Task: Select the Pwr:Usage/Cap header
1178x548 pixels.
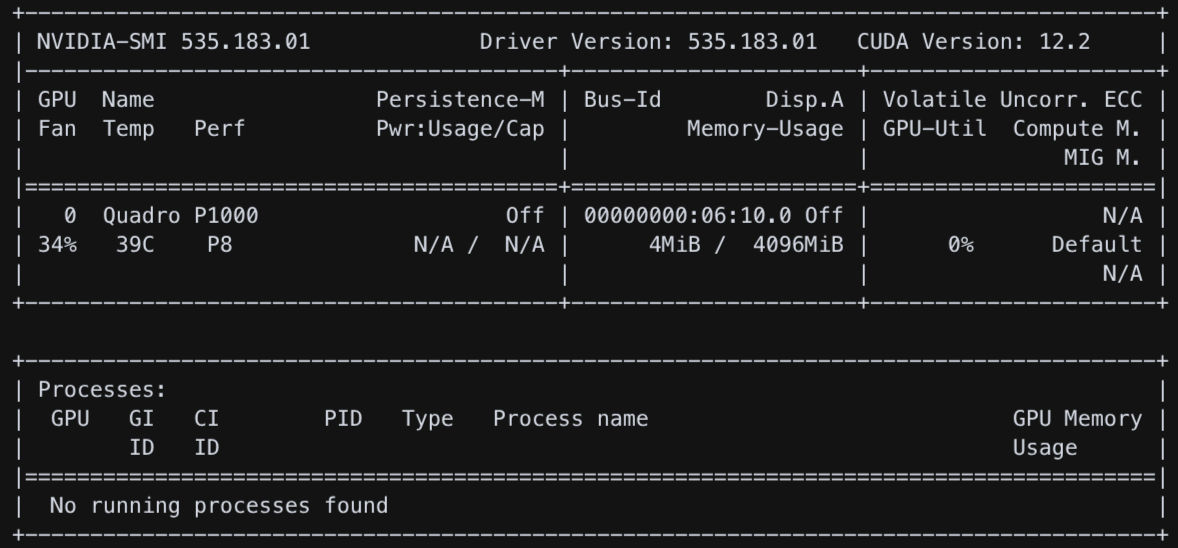Action: tap(461, 129)
